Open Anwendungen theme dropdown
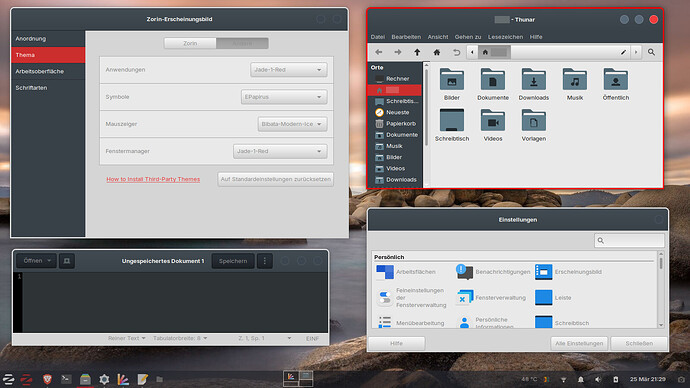The image size is (690, 388). point(289,70)
